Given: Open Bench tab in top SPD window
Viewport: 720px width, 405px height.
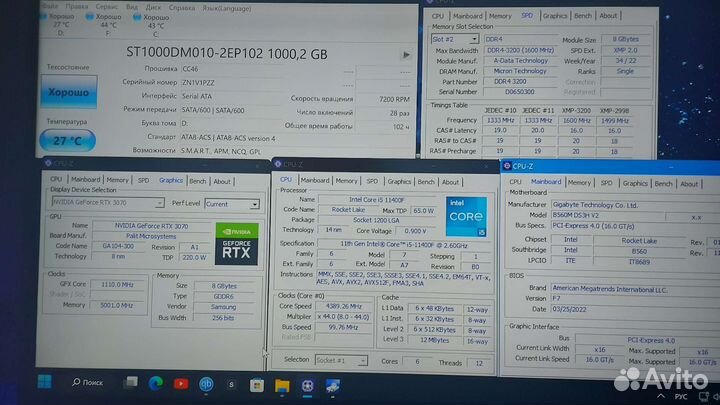Looking at the screenshot, I should (x=583, y=16).
